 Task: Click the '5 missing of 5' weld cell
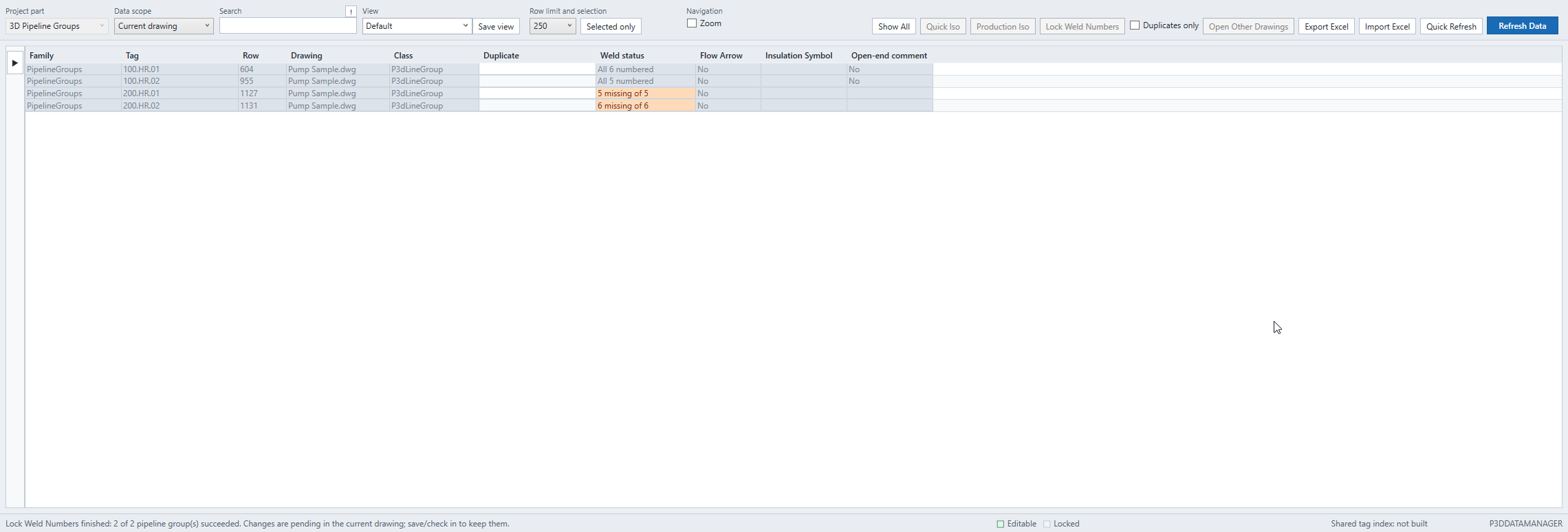(646, 93)
